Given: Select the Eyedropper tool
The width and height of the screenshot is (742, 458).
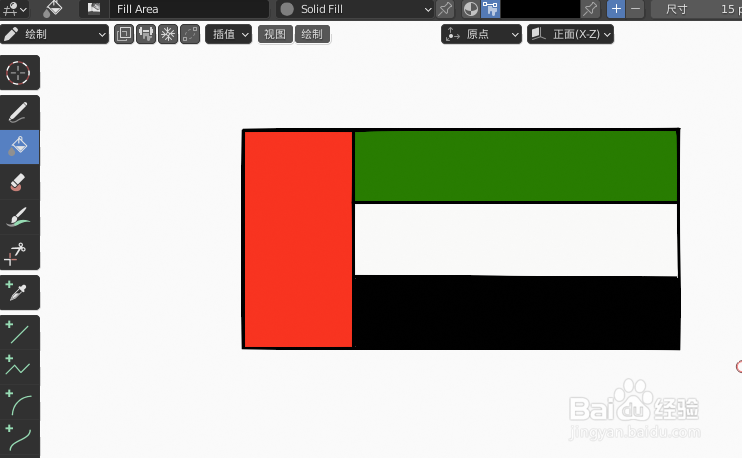Looking at the screenshot, I should click(19, 292).
